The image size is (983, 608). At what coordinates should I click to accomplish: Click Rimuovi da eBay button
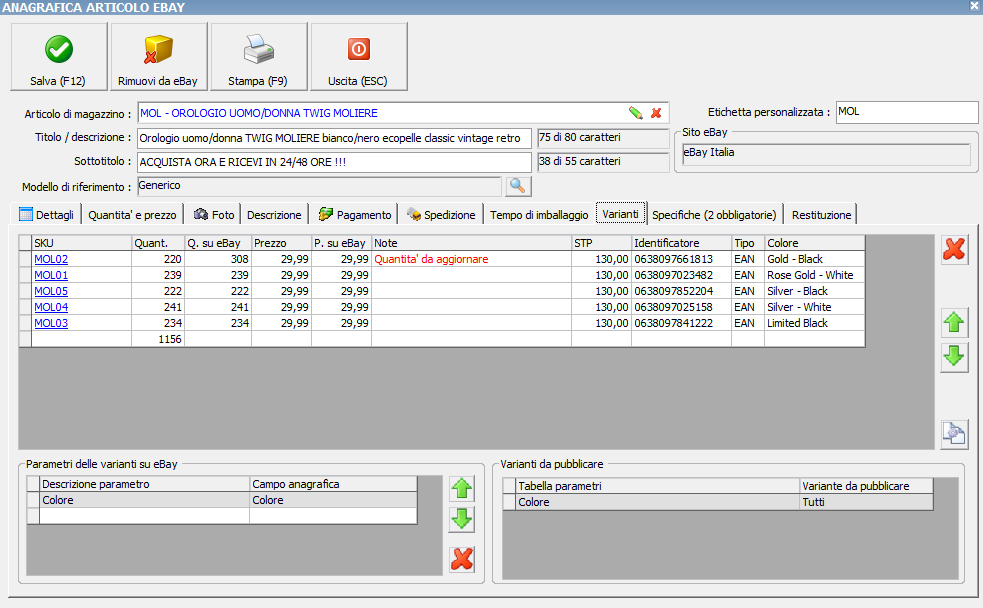pyautogui.click(x=158, y=57)
